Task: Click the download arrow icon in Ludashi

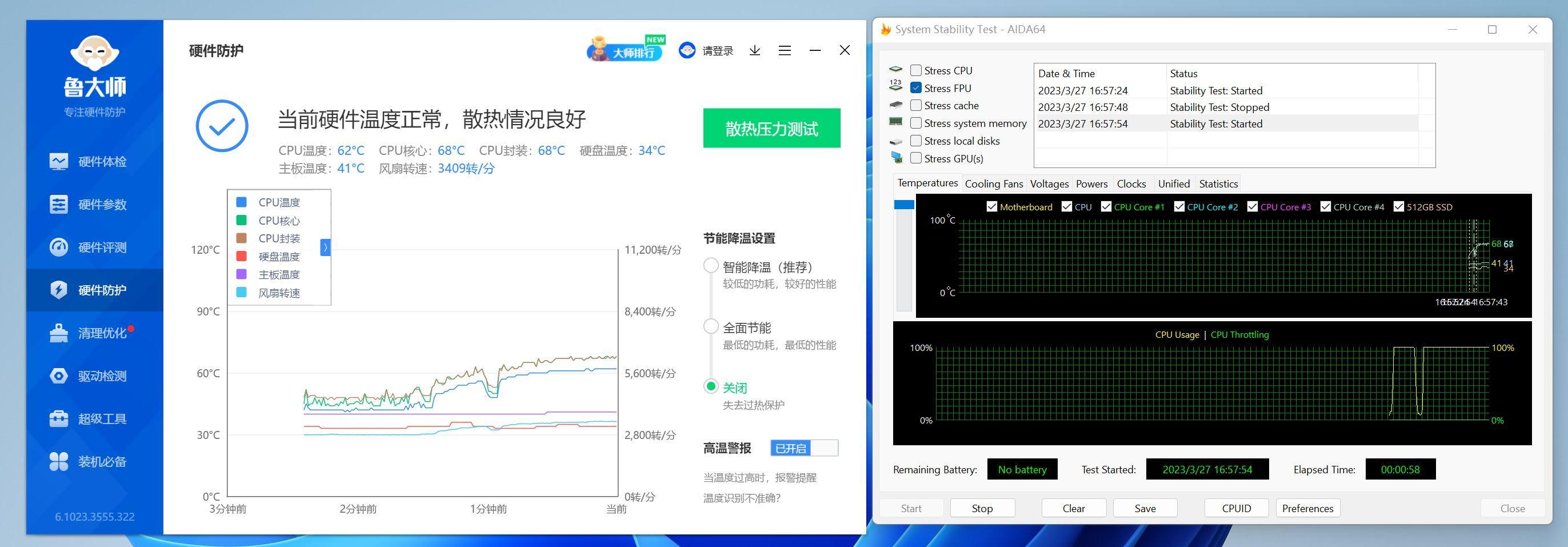Action: [755, 50]
